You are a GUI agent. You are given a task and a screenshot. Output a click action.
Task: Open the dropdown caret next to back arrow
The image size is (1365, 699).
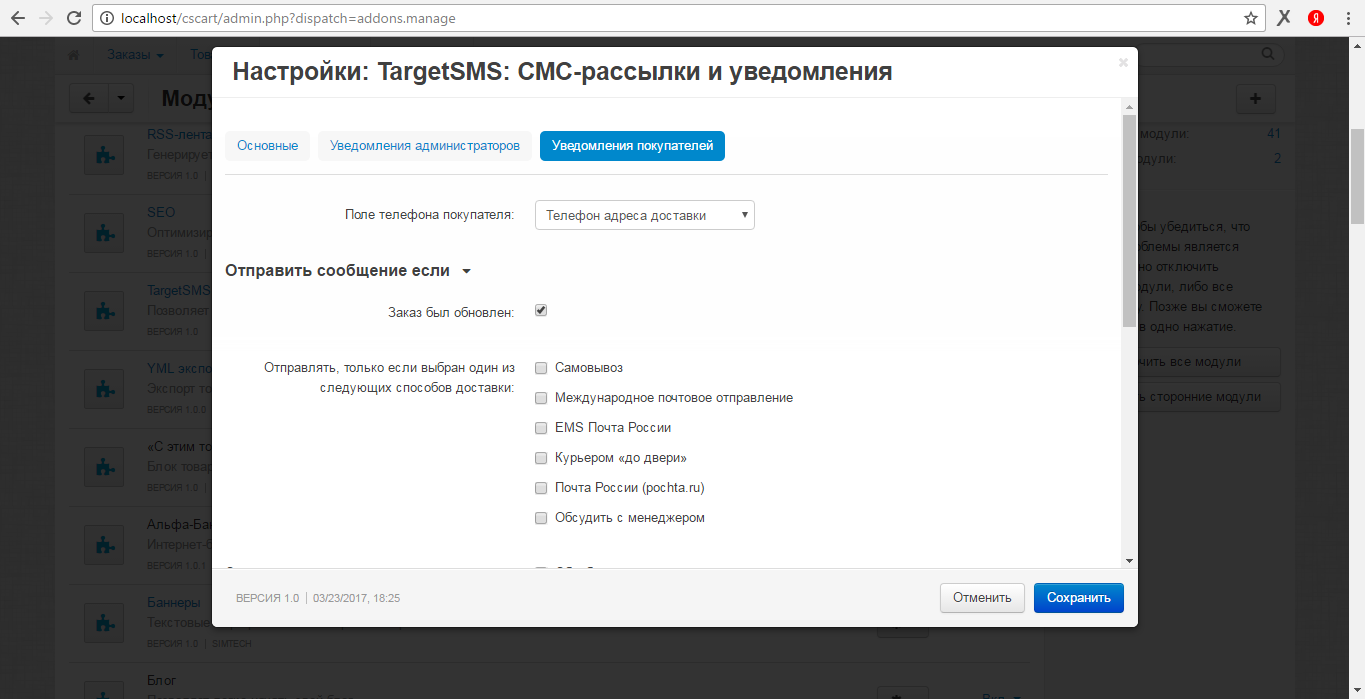click(x=120, y=98)
